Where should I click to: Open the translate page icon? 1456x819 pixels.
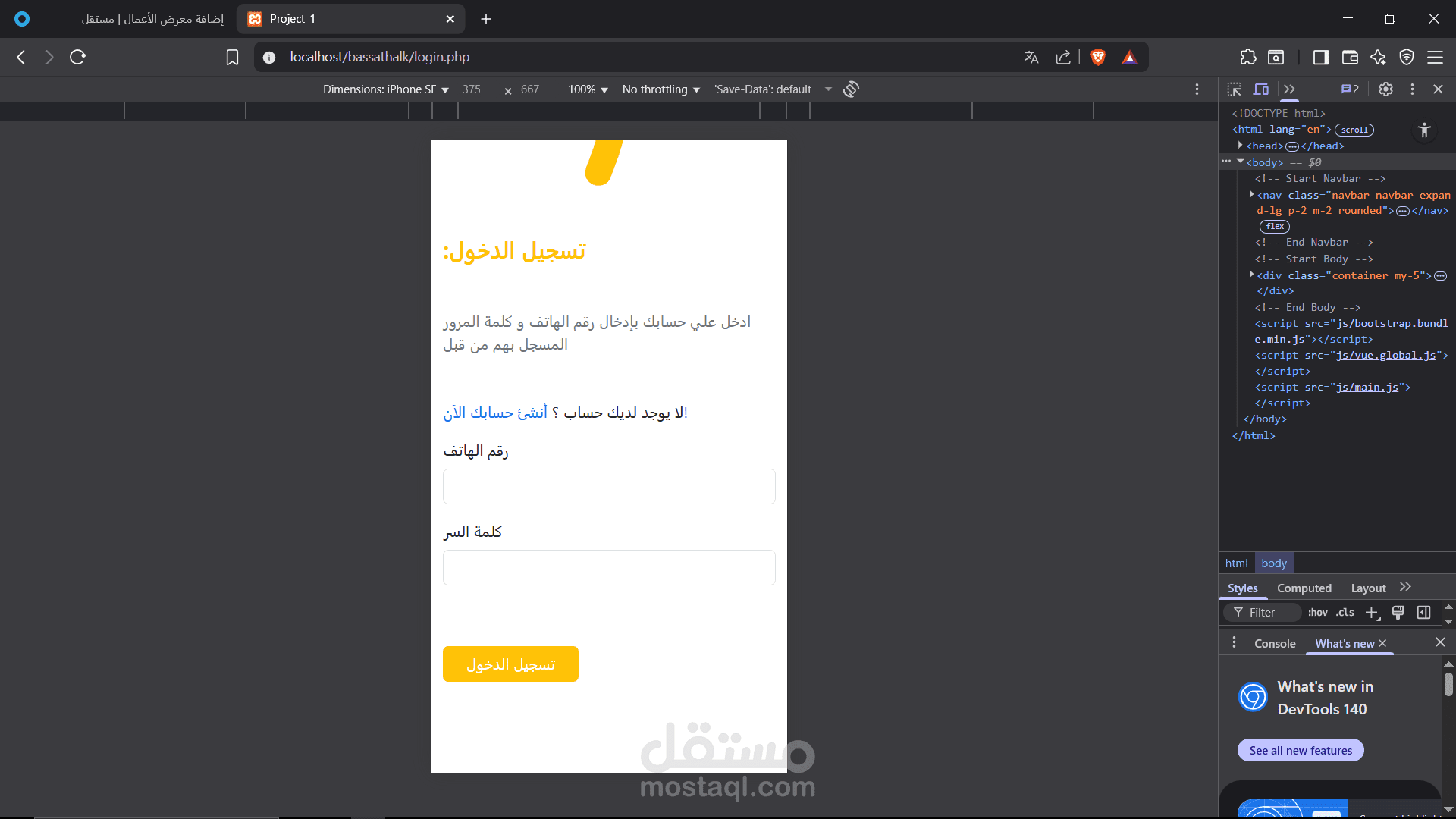click(x=1031, y=57)
